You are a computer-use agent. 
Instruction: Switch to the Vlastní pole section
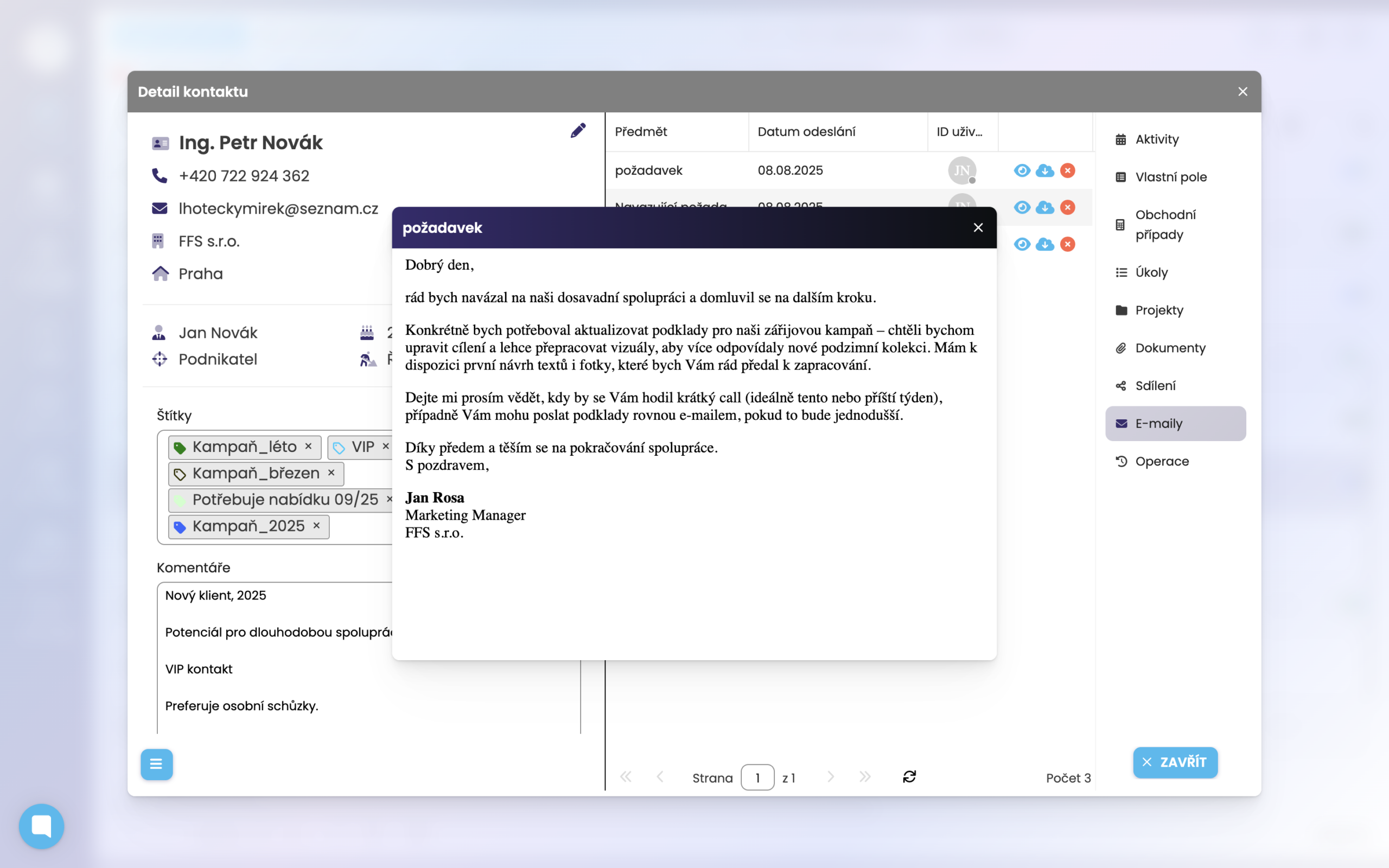coord(1170,177)
